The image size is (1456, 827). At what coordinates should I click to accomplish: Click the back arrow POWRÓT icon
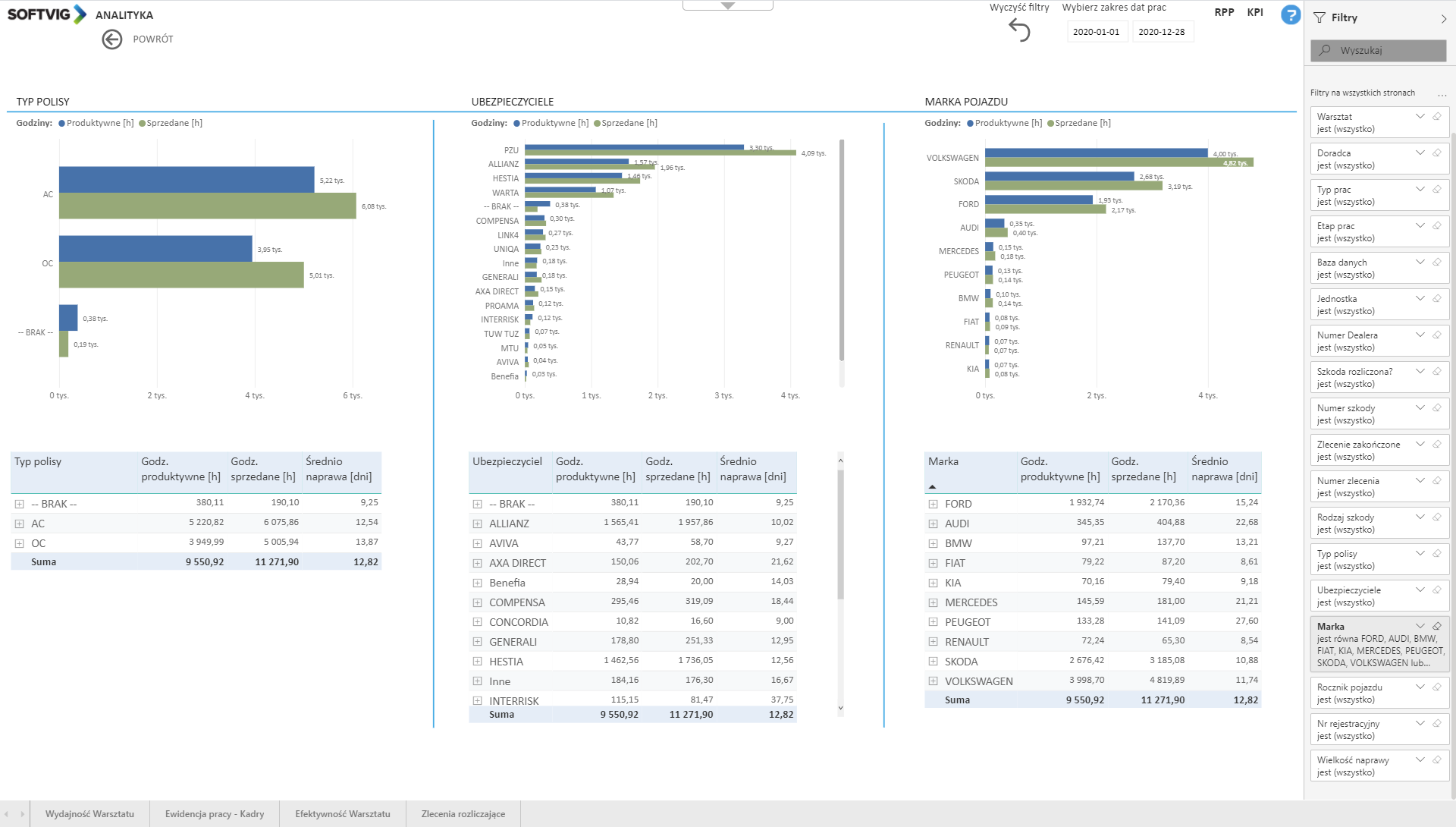pyautogui.click(x=112, y=39)
